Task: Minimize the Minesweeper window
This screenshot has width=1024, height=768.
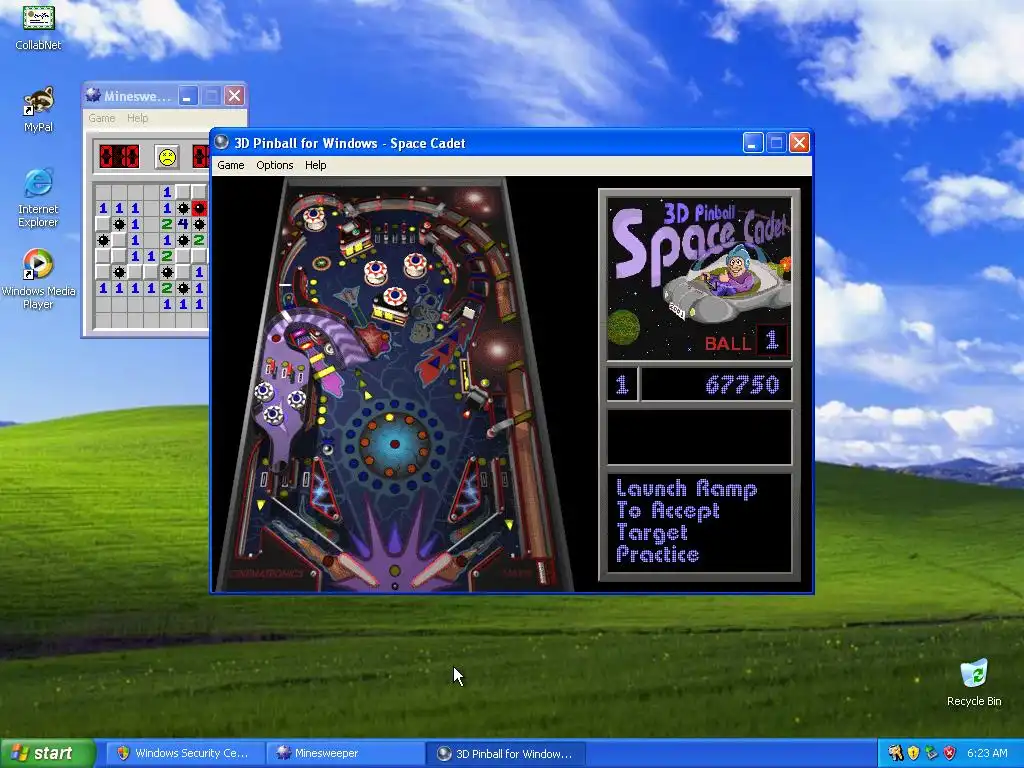Action: pos(187,96)
